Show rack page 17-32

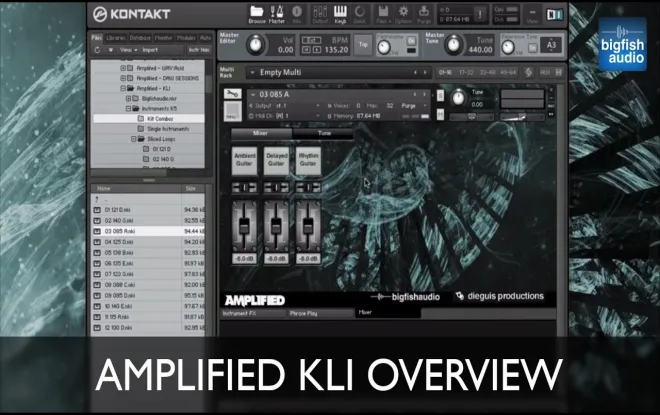click(x=466, y=72)
